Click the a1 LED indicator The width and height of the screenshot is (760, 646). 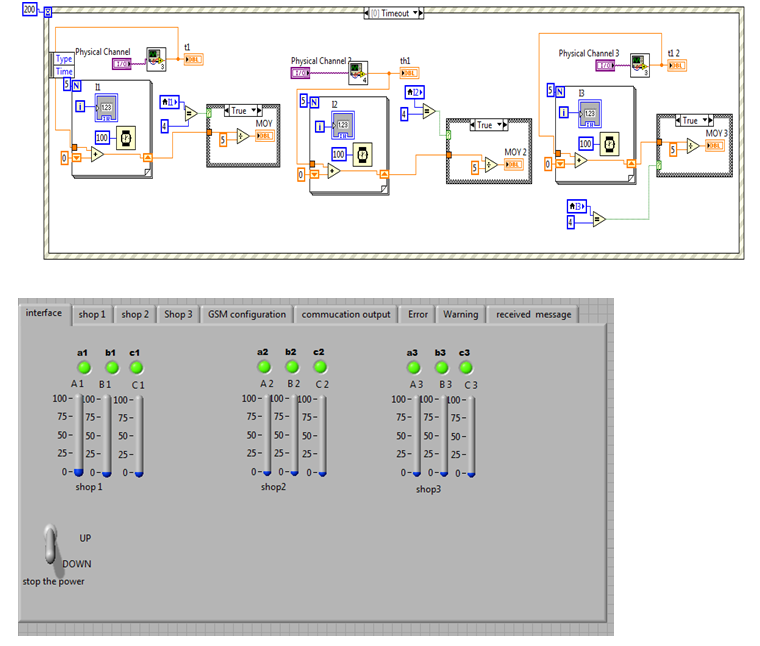tap(84, 368)
